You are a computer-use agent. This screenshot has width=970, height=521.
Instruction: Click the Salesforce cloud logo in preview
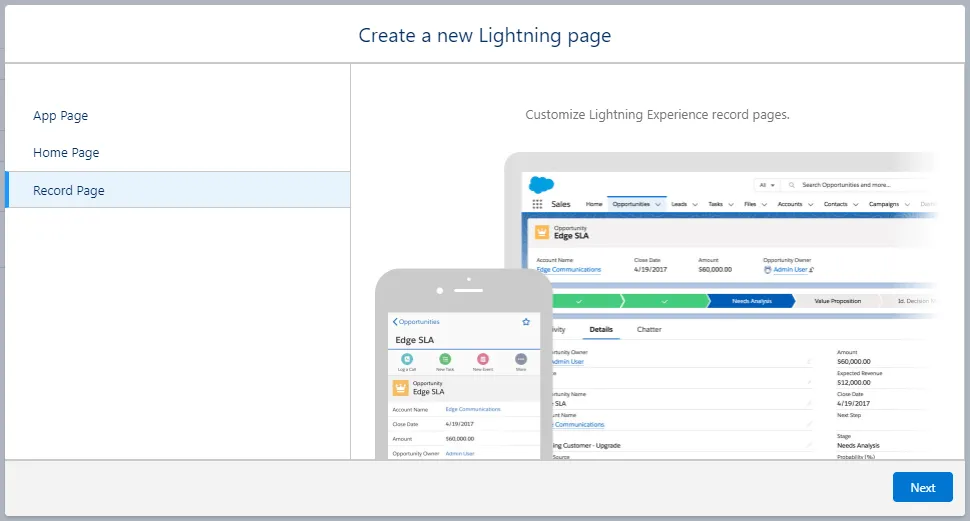click(x=541, y=184)
